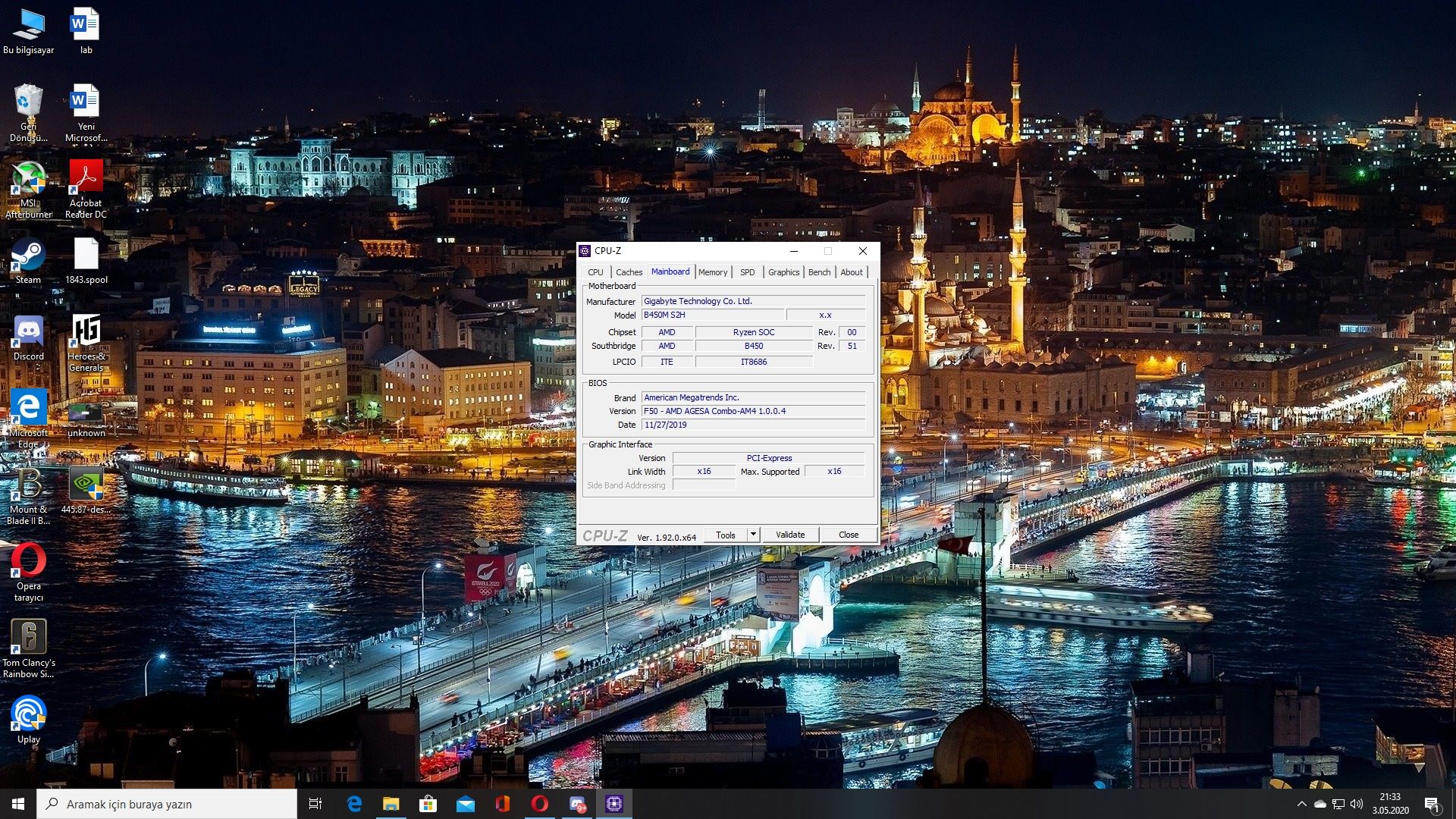Open the volume icon in system tray

click(1357, 804)
